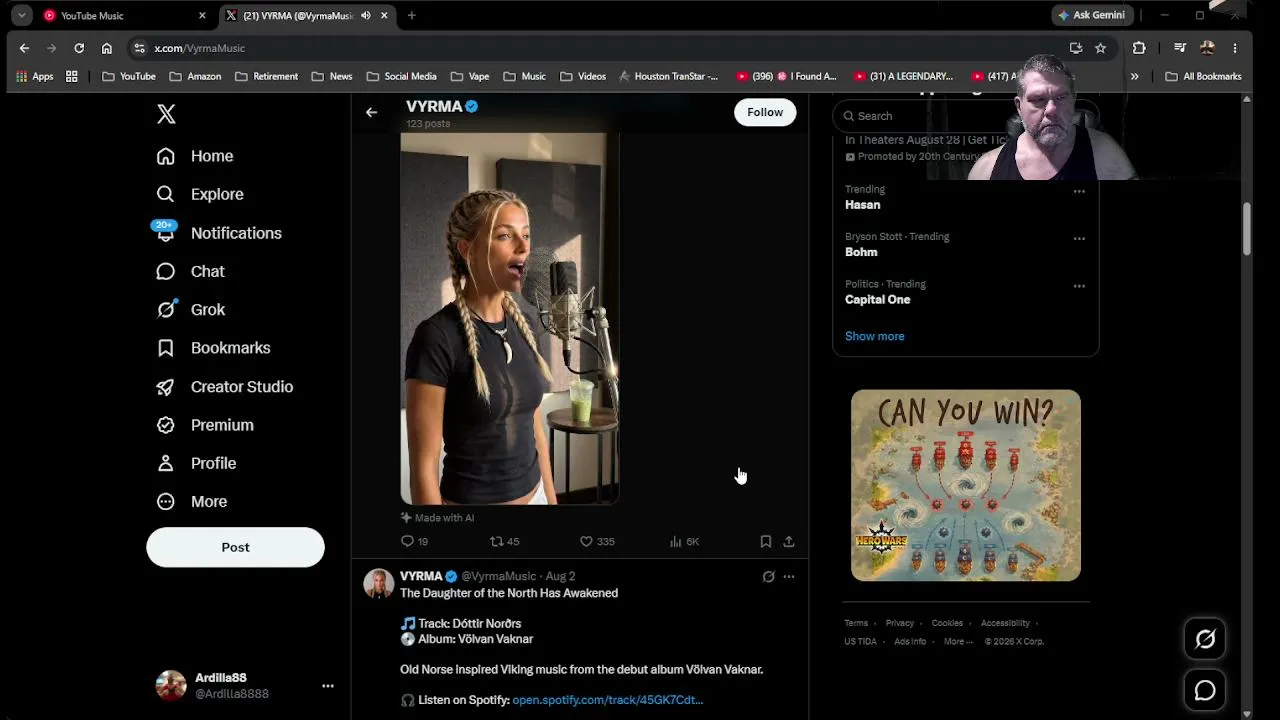Share the post with the singer image
The width and height of the screenshot is (1280, 720).
pos(789,541)
